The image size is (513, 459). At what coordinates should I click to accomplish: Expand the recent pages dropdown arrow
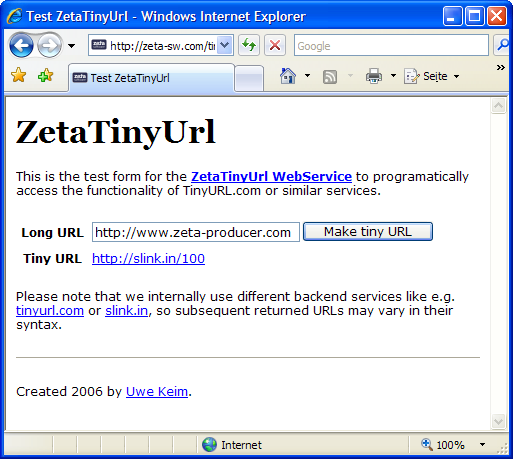(x=71, y=46)
